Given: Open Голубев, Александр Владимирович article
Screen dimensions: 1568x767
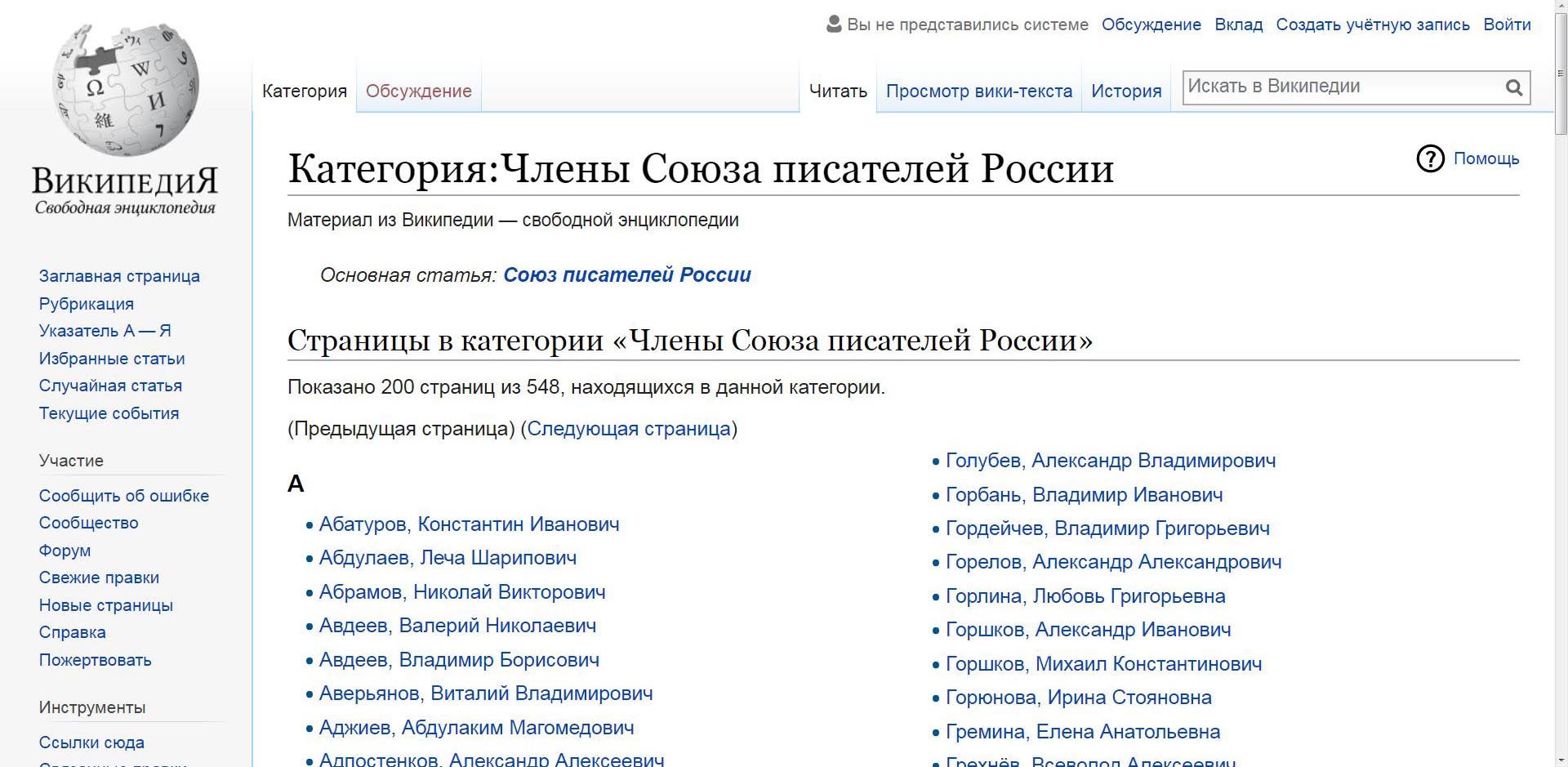Looking at the screenshot, I should (x=1111, y=461).
